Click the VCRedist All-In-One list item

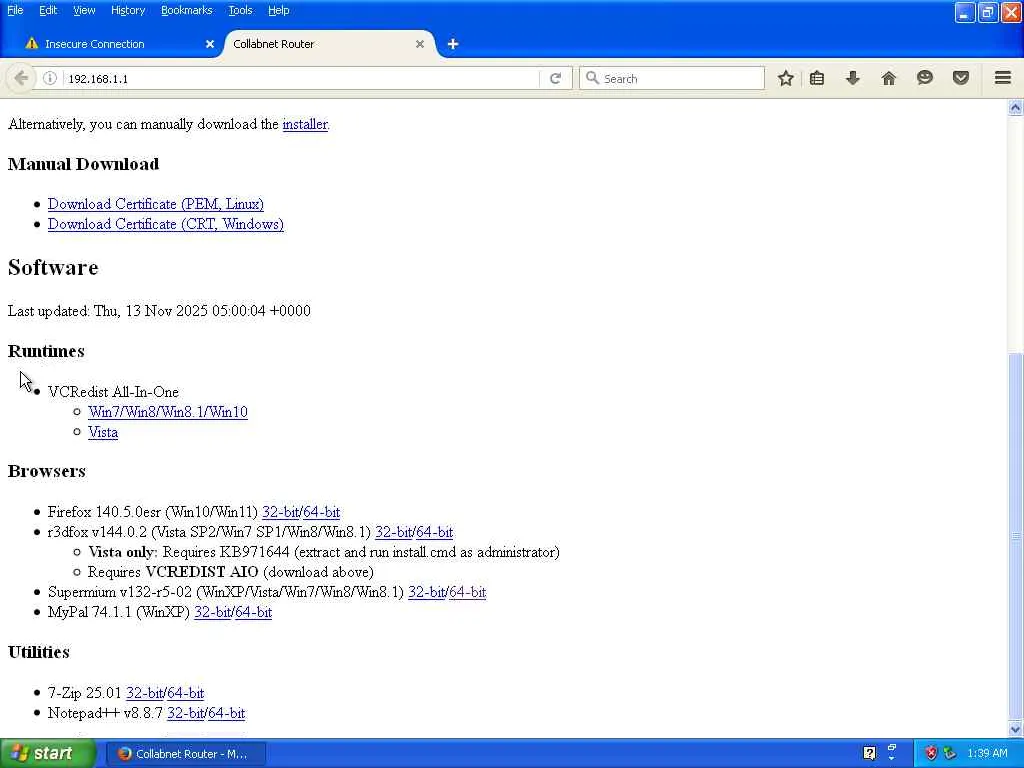point(113,392)
